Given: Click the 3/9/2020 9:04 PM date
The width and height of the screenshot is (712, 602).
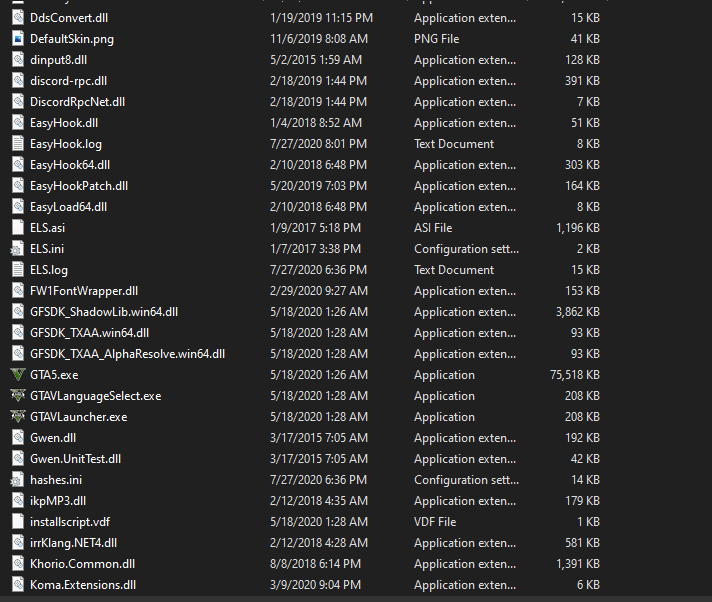Looking at the screenshot, I should [x=315, y=585].
